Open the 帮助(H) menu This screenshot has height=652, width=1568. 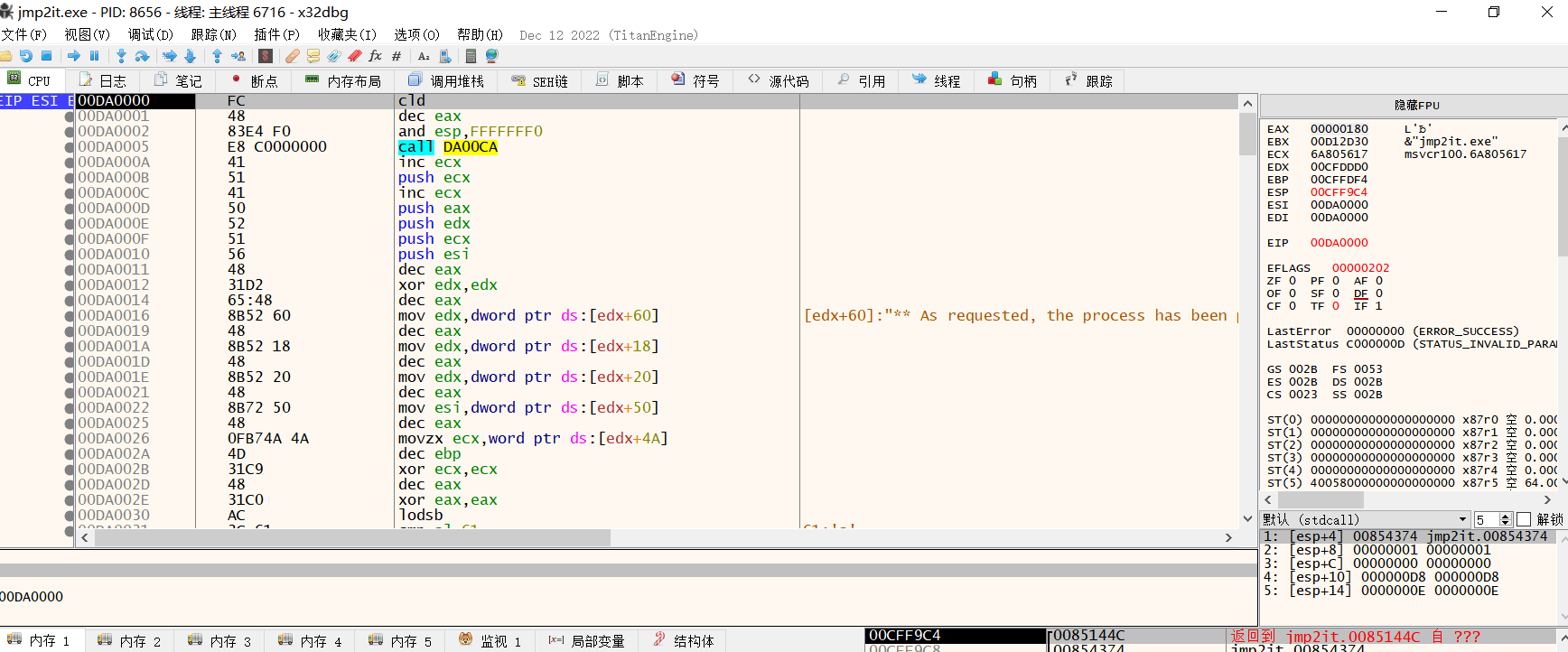[480, 34]
